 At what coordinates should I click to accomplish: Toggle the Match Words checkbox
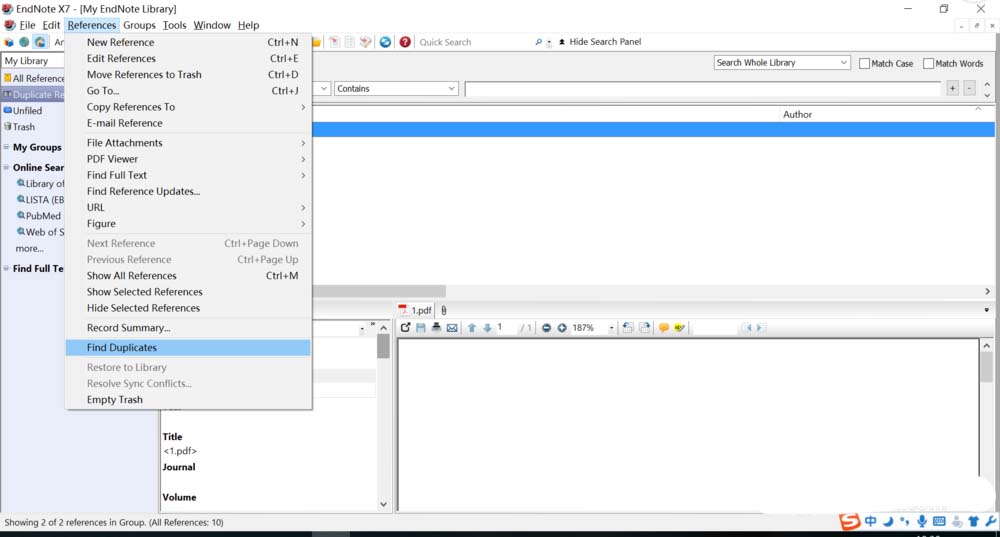(x=929, y=63)
